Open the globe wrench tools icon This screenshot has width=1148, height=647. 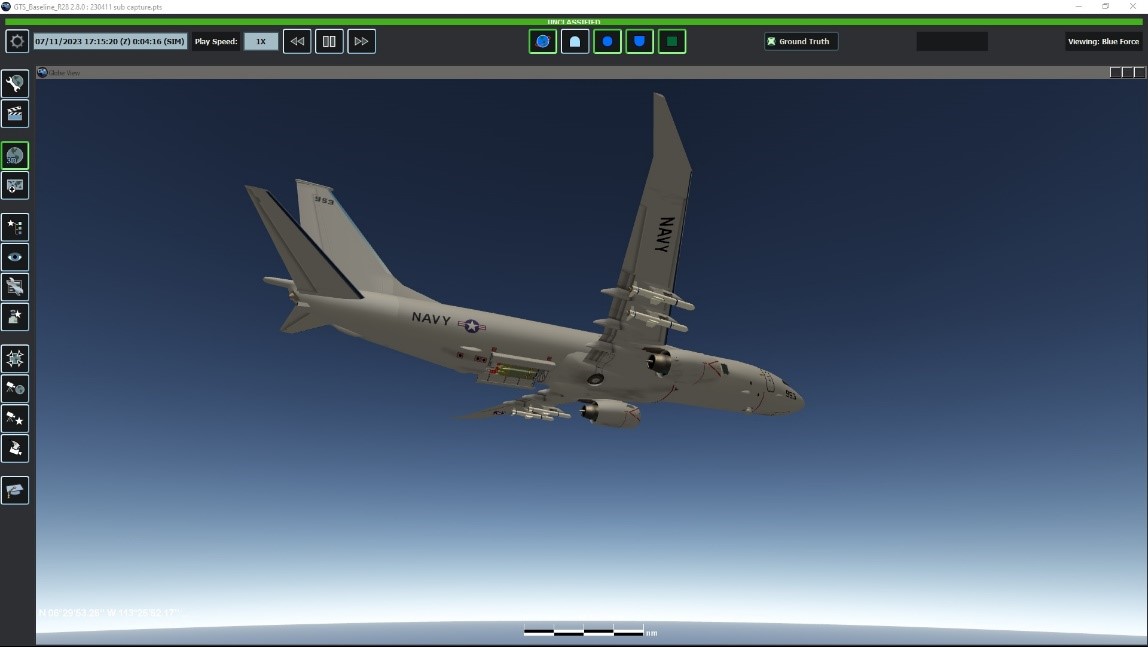point(15,83)
